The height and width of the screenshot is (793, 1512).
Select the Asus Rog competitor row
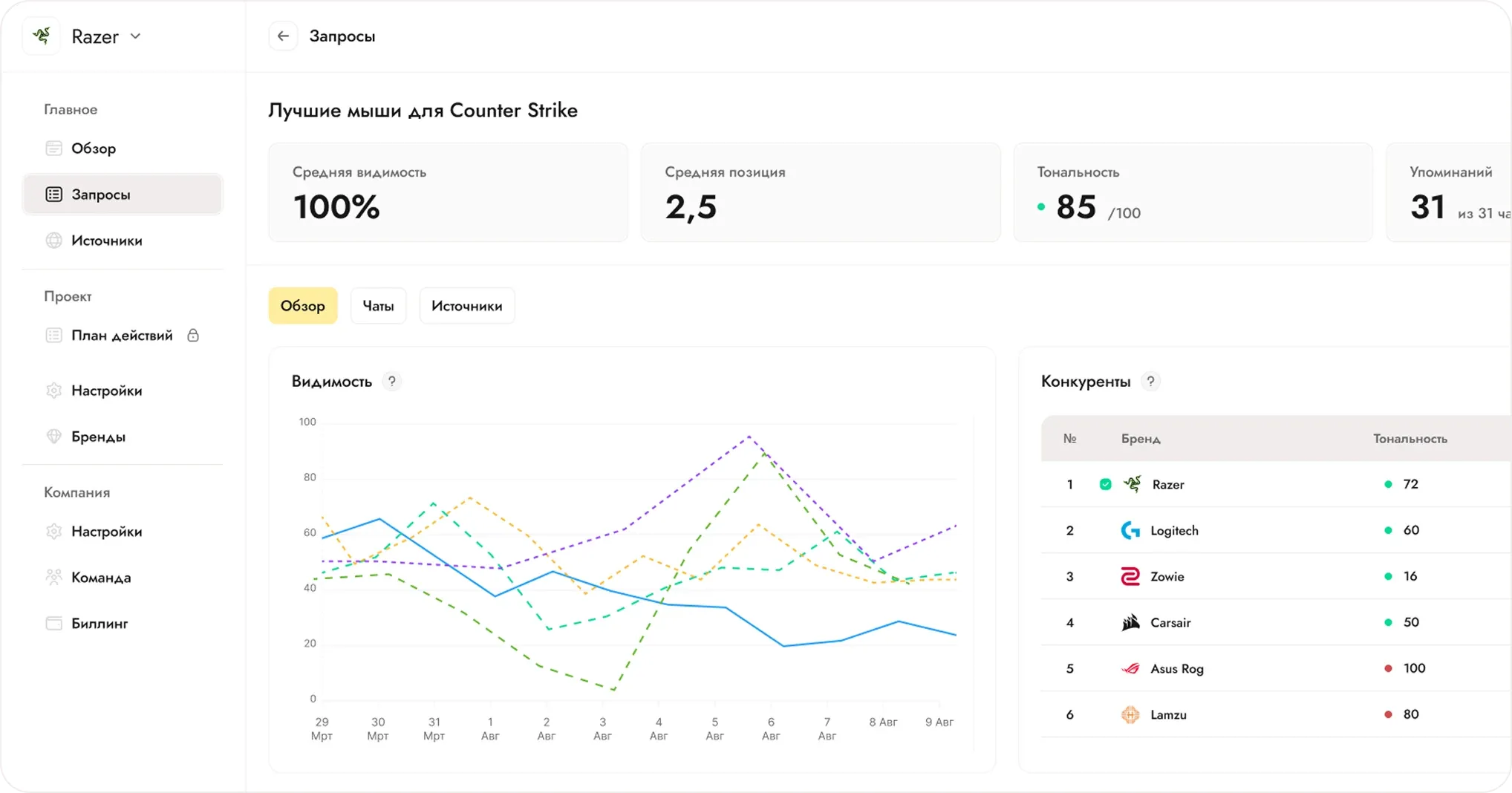point(1276,668)
